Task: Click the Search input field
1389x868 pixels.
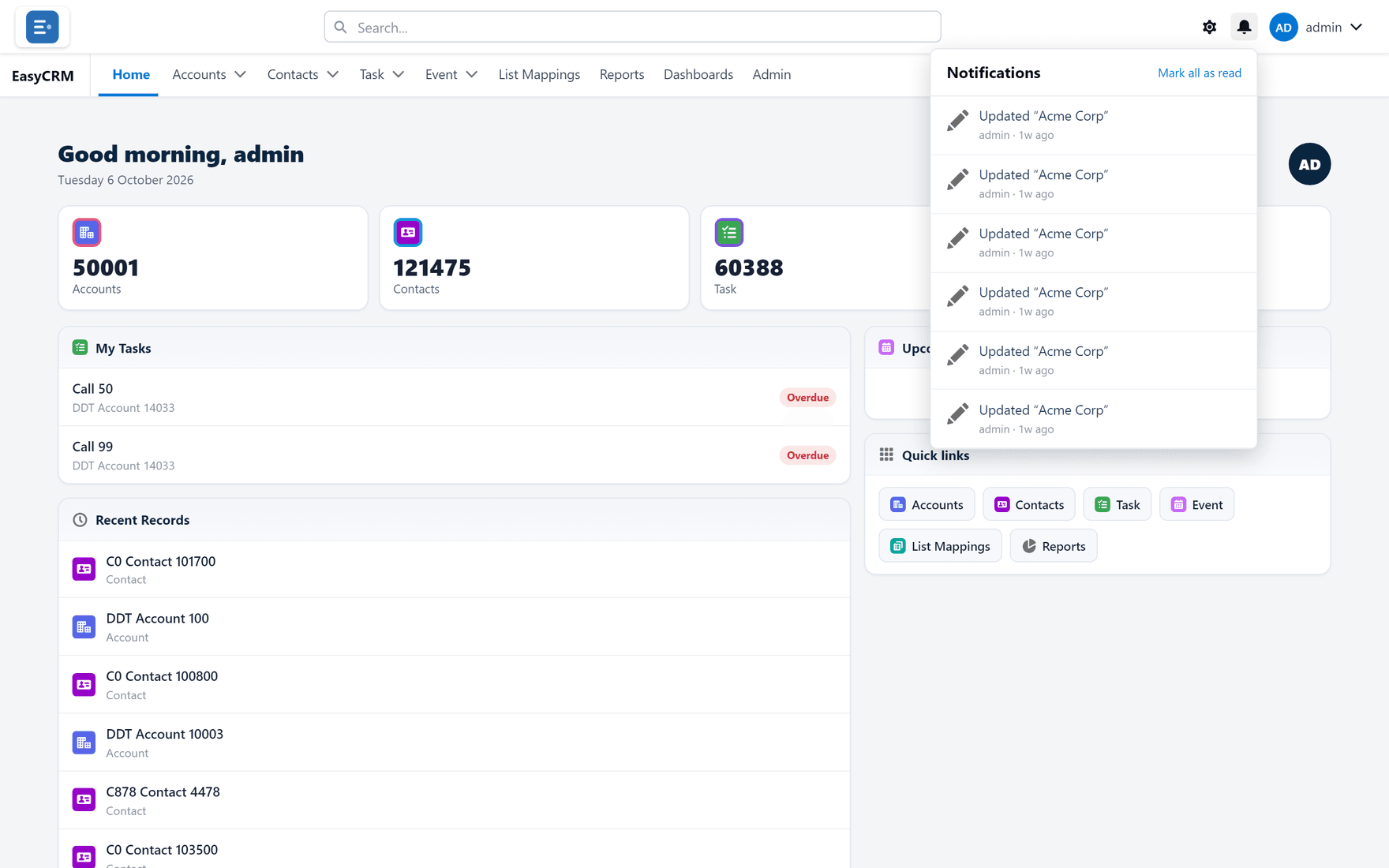Action: [x=632, y=27]
